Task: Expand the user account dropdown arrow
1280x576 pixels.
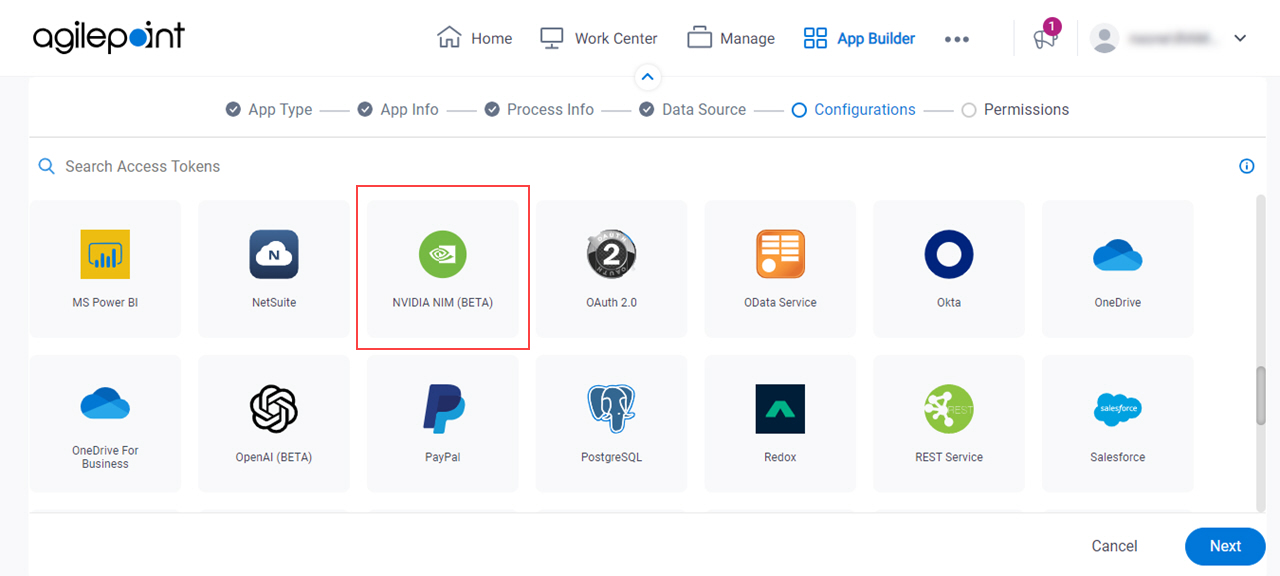Action: click(1241, 39)
